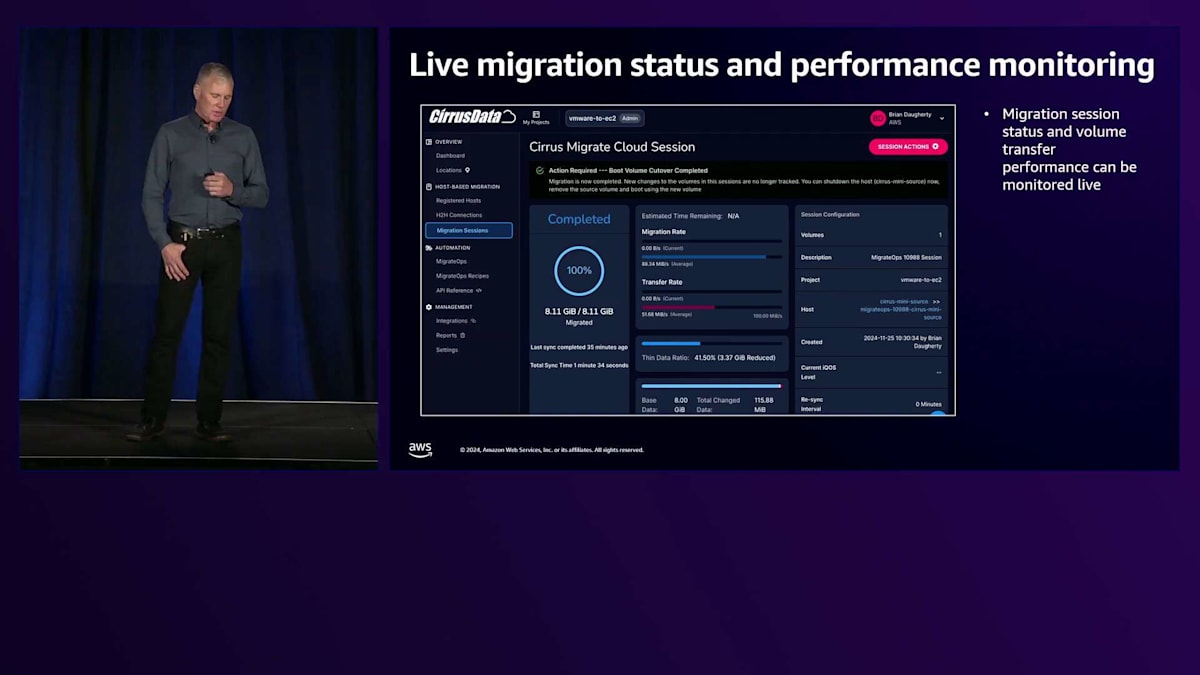The width and height of the screenshot is (1200, 675).
Task: Open MigrateOps Recipes page
Action: 462,276
